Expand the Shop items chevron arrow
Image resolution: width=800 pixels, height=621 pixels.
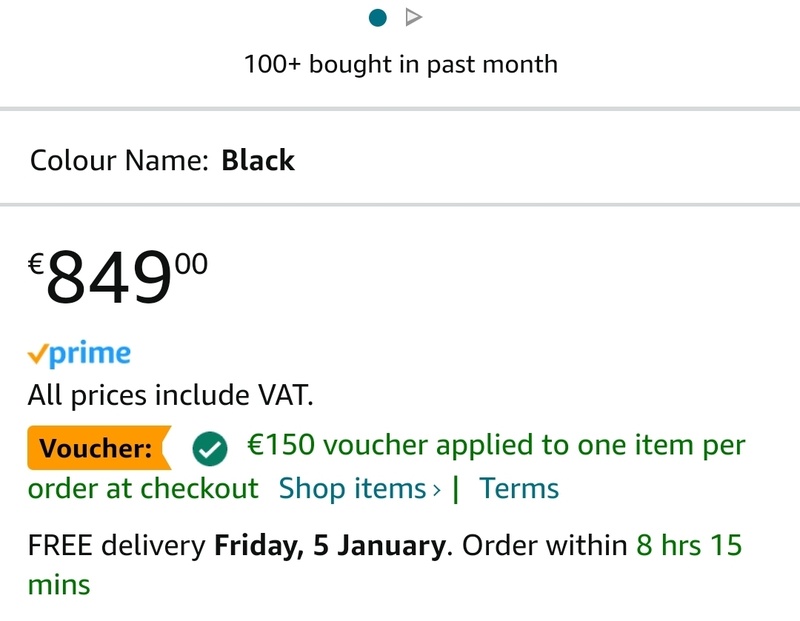(x=436, y=489)
